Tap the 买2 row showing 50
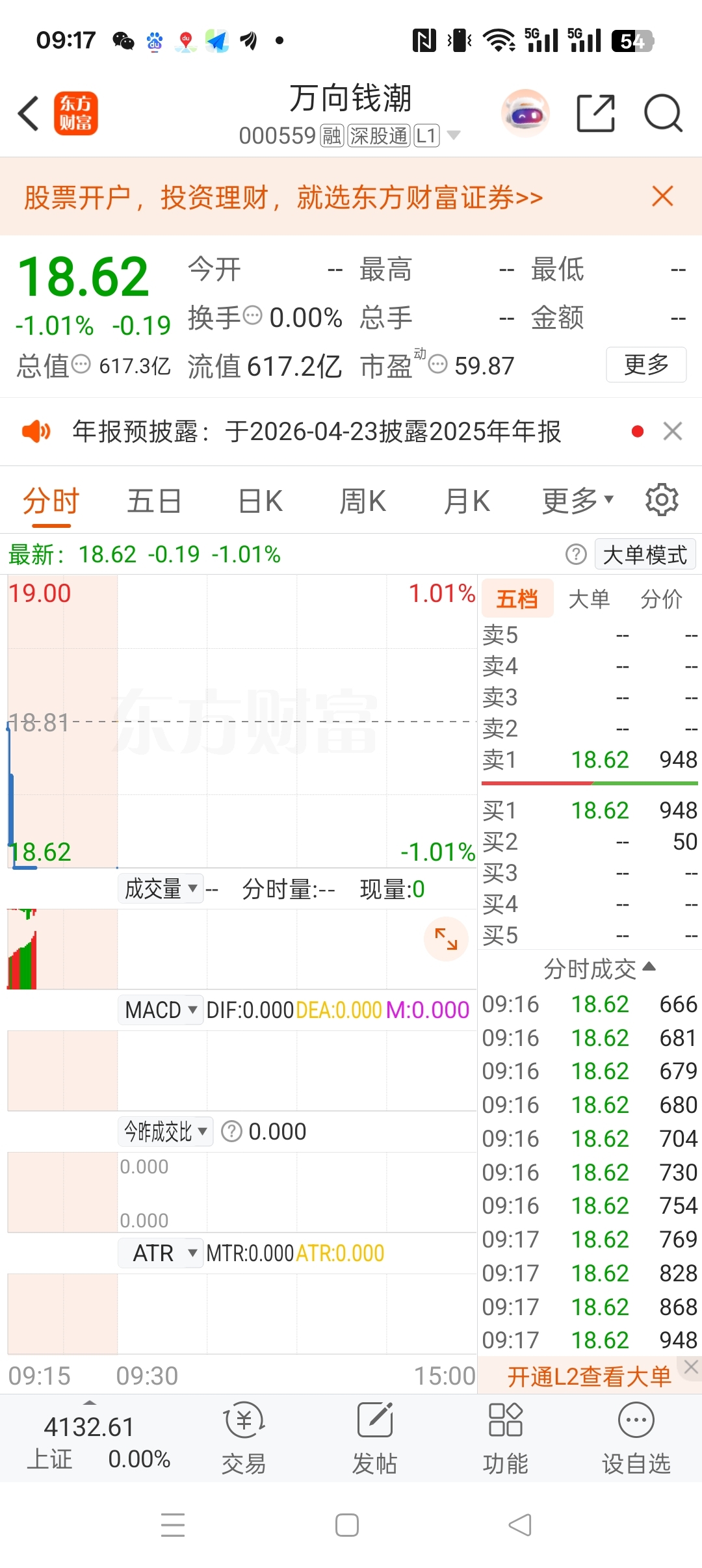Image resolution: width=702 pixels, height=1568 pixels. 590,841
